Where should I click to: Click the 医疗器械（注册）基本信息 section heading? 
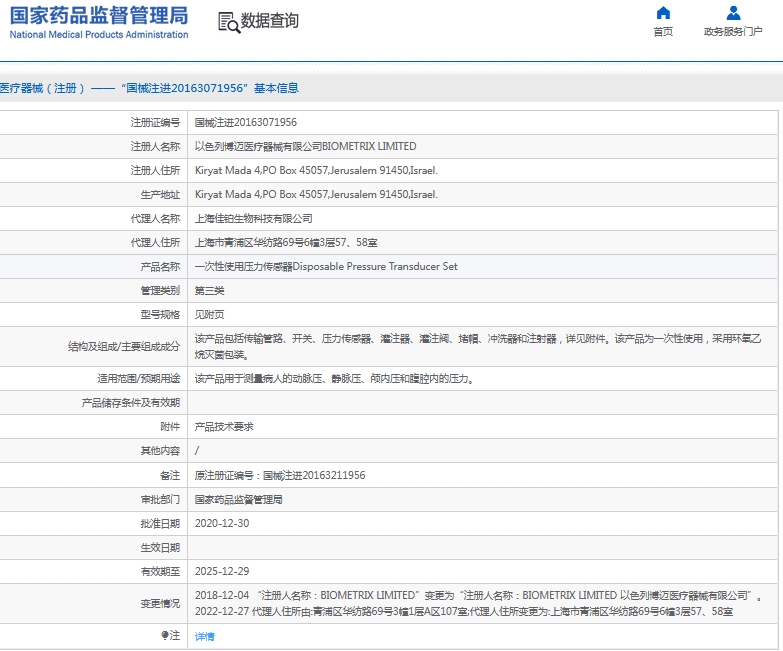coord(149,88)
